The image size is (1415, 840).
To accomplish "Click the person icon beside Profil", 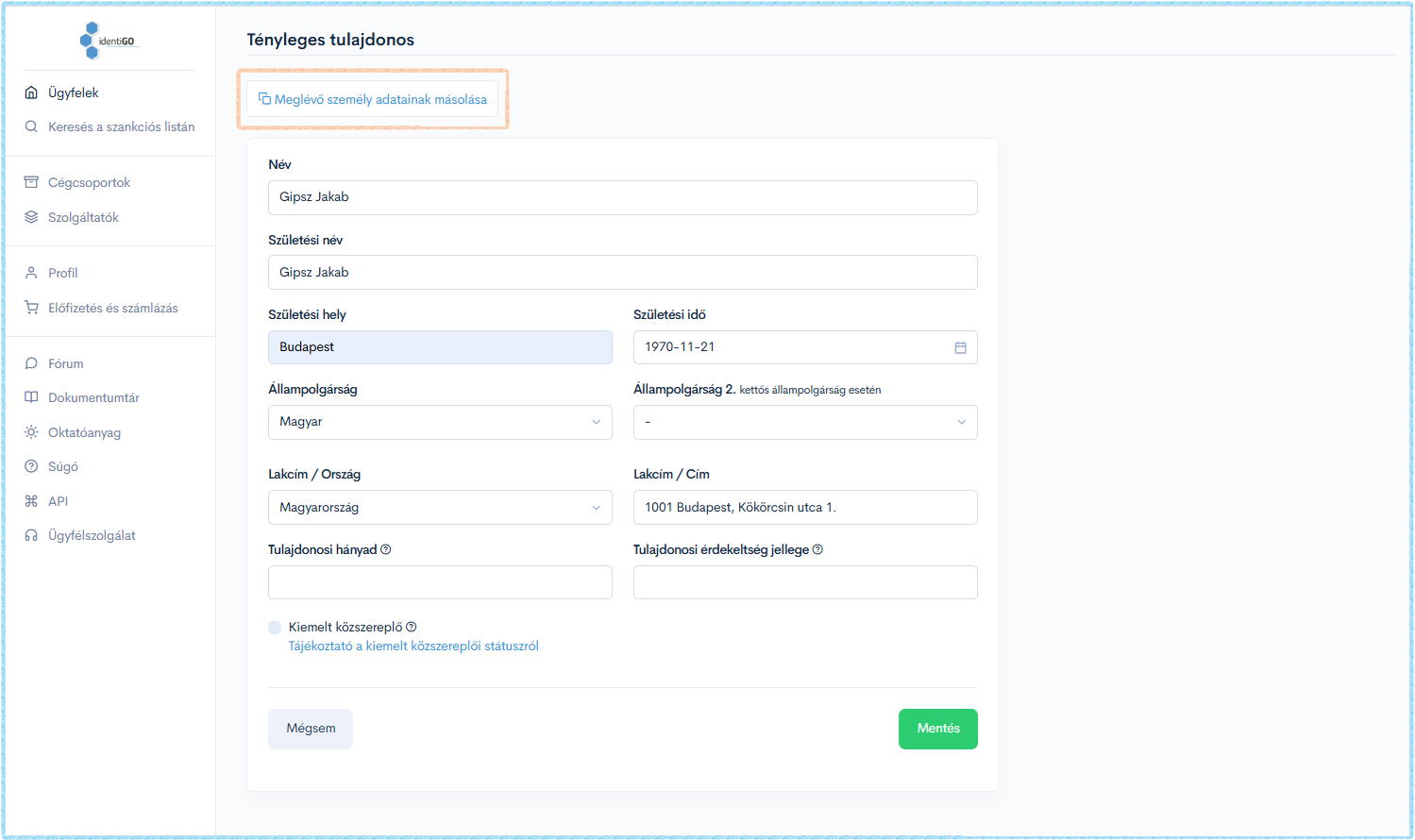I will pyautogui.click(x=31, y=273).
